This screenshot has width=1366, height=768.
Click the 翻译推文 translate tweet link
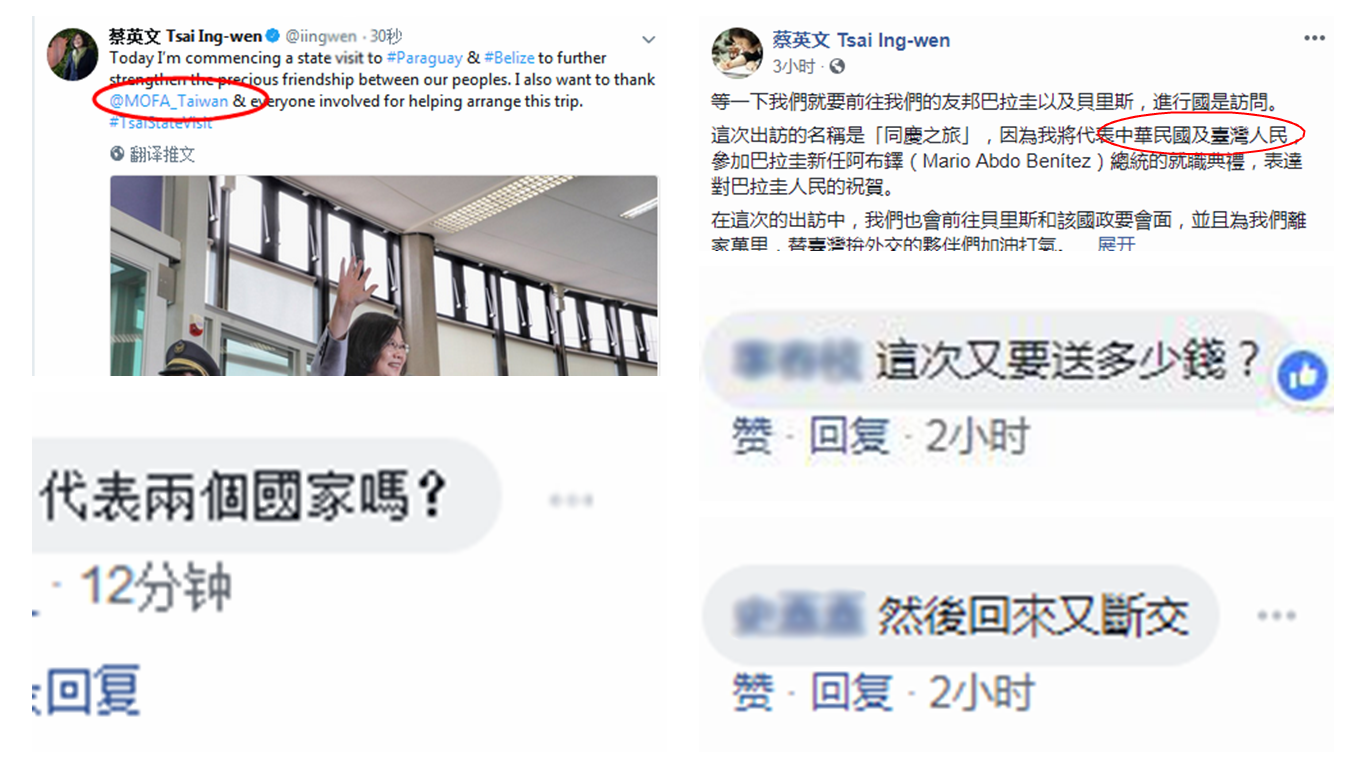click(163, 154)
